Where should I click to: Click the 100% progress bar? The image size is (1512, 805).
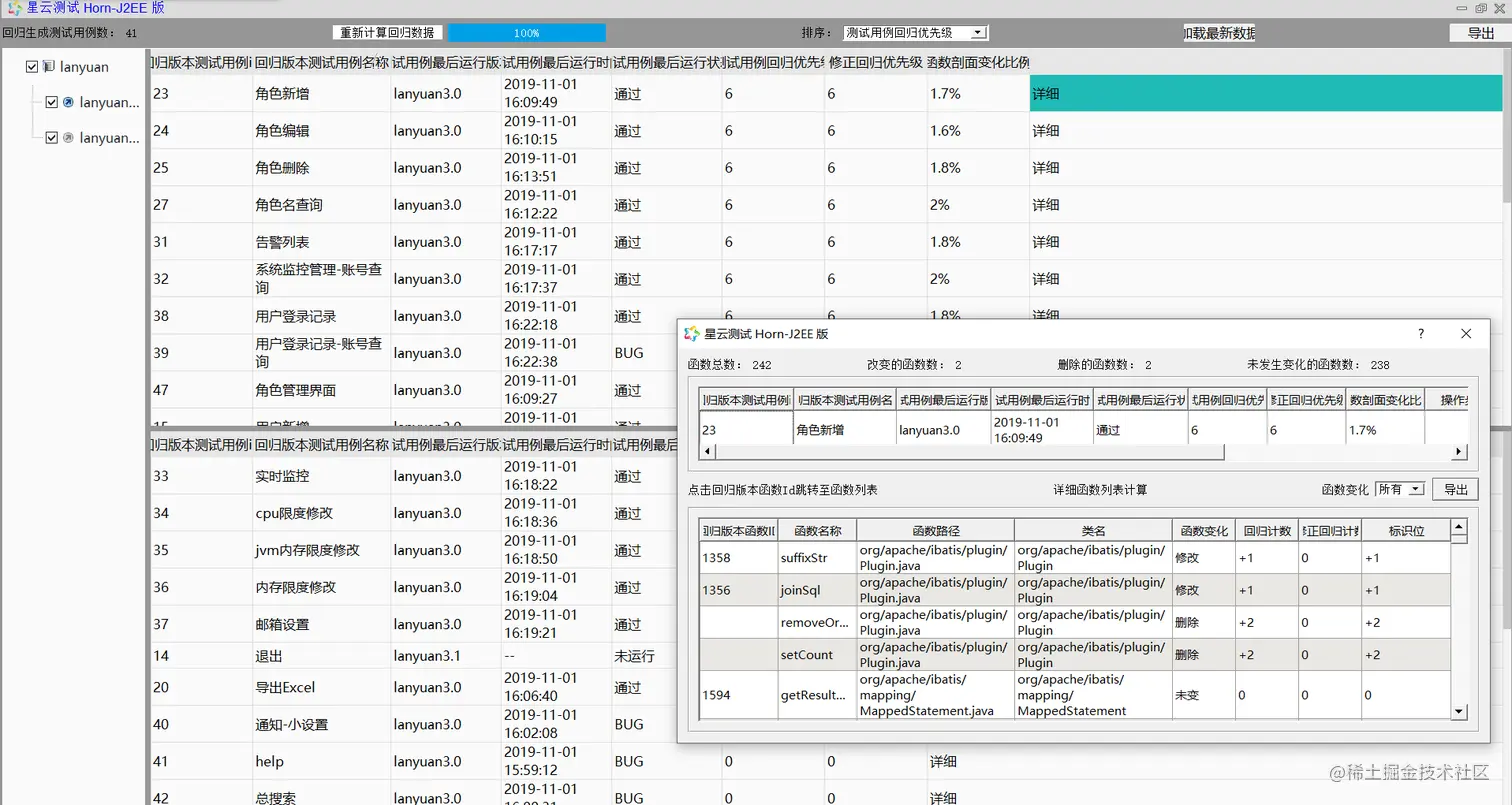tap(527, 33)
